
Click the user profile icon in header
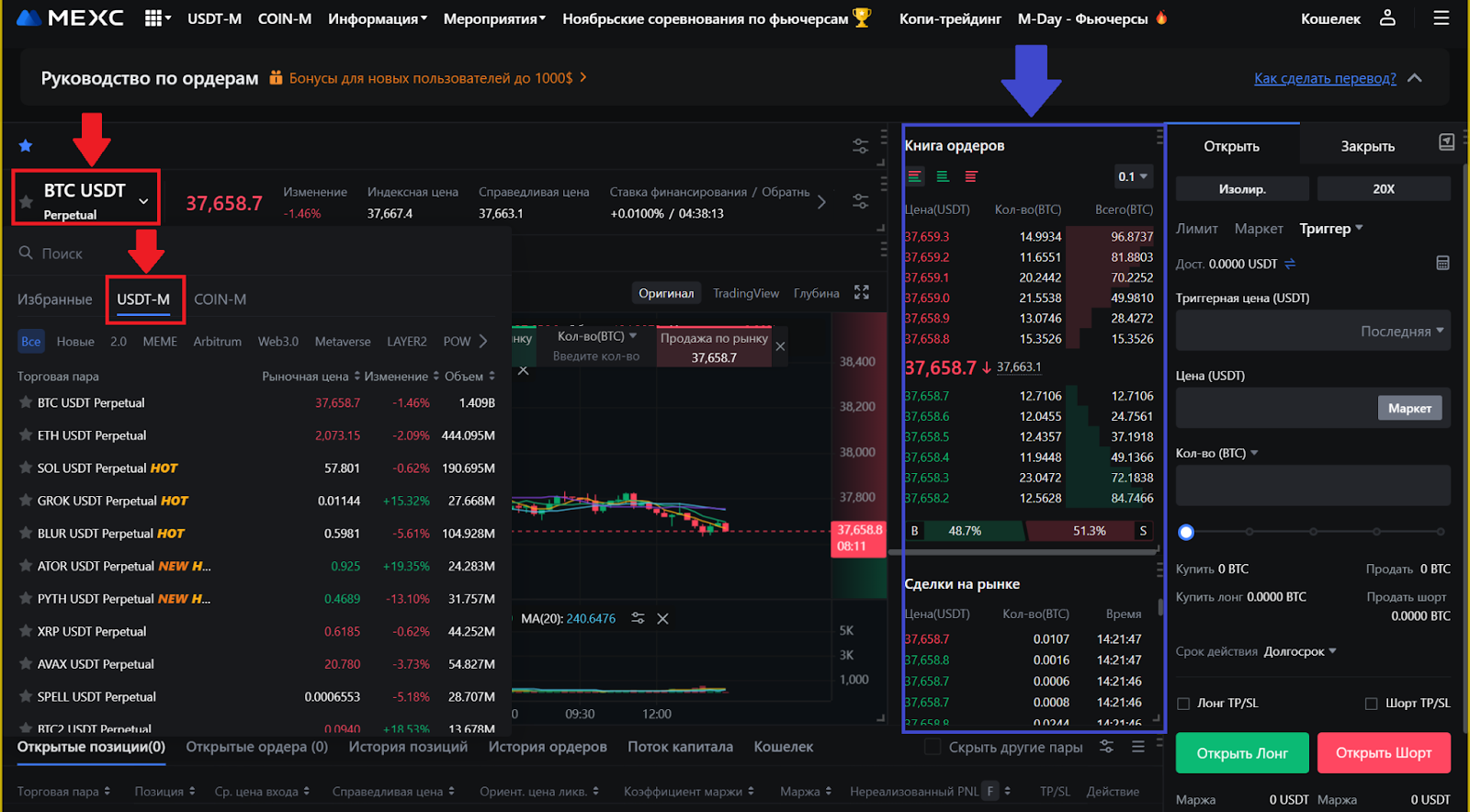[1387, 17]
